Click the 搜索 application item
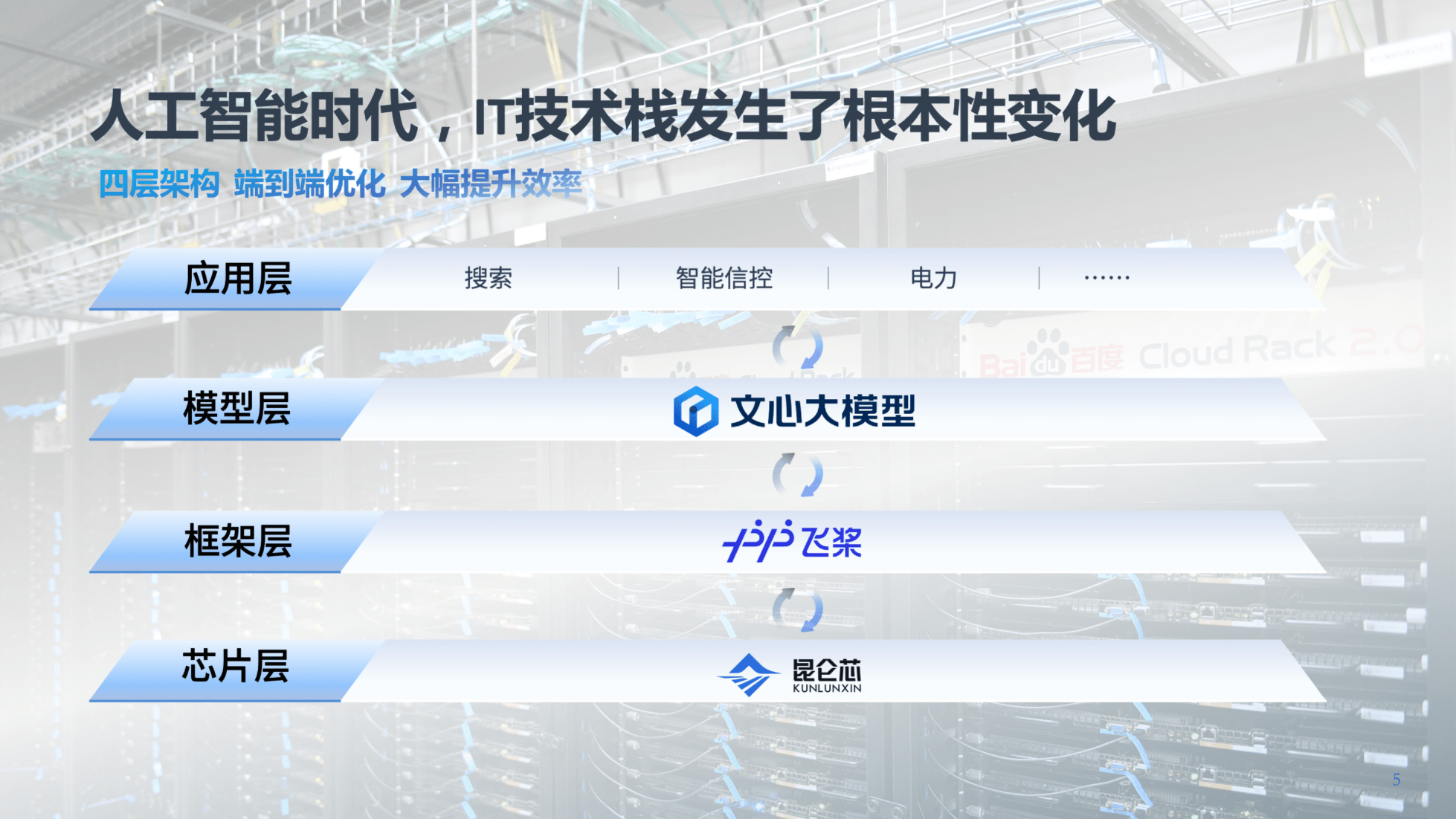The width and height of the screenshot is (1456, 819). pyautogui.click(x=488, y=278)
